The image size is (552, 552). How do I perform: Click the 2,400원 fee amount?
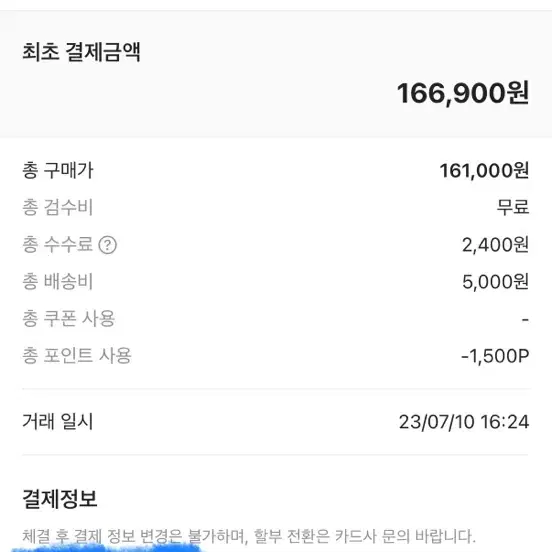click(496, 245)
